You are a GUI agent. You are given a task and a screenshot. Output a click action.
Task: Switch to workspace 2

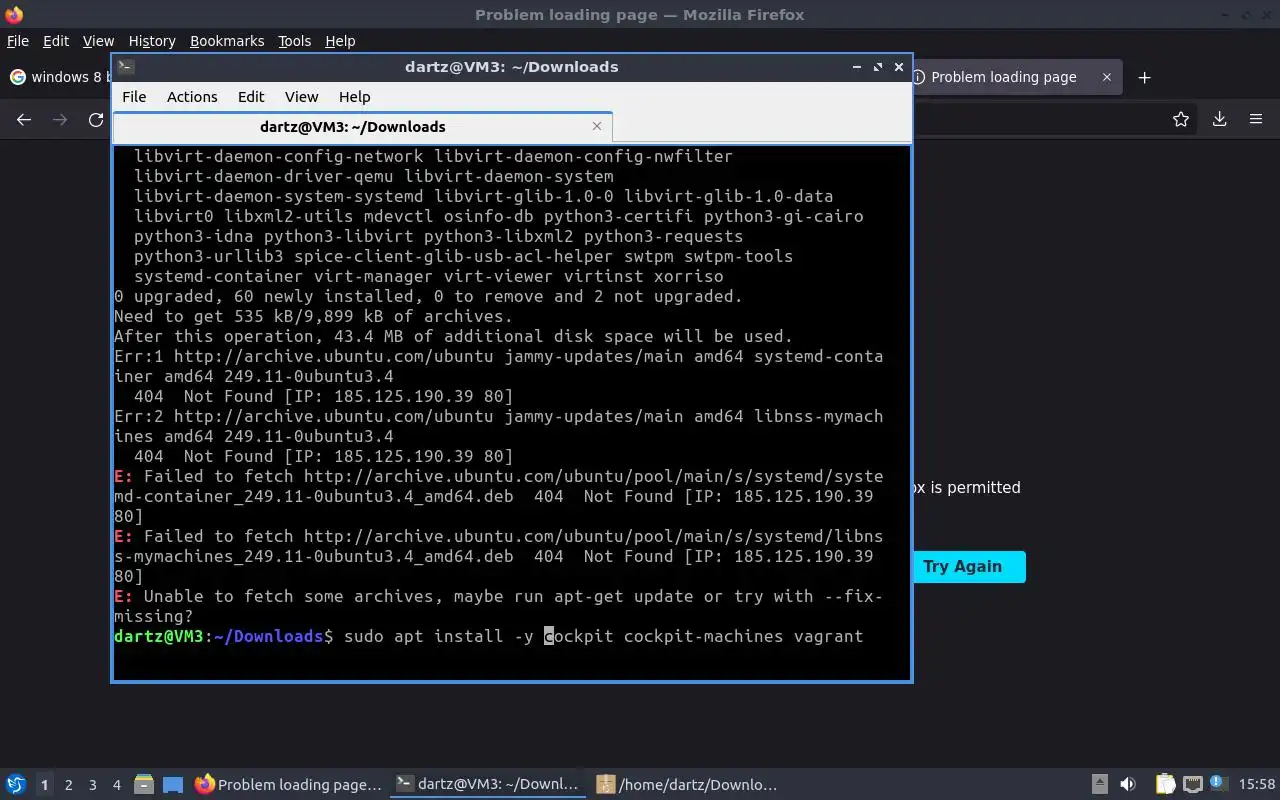pos(68,785)
